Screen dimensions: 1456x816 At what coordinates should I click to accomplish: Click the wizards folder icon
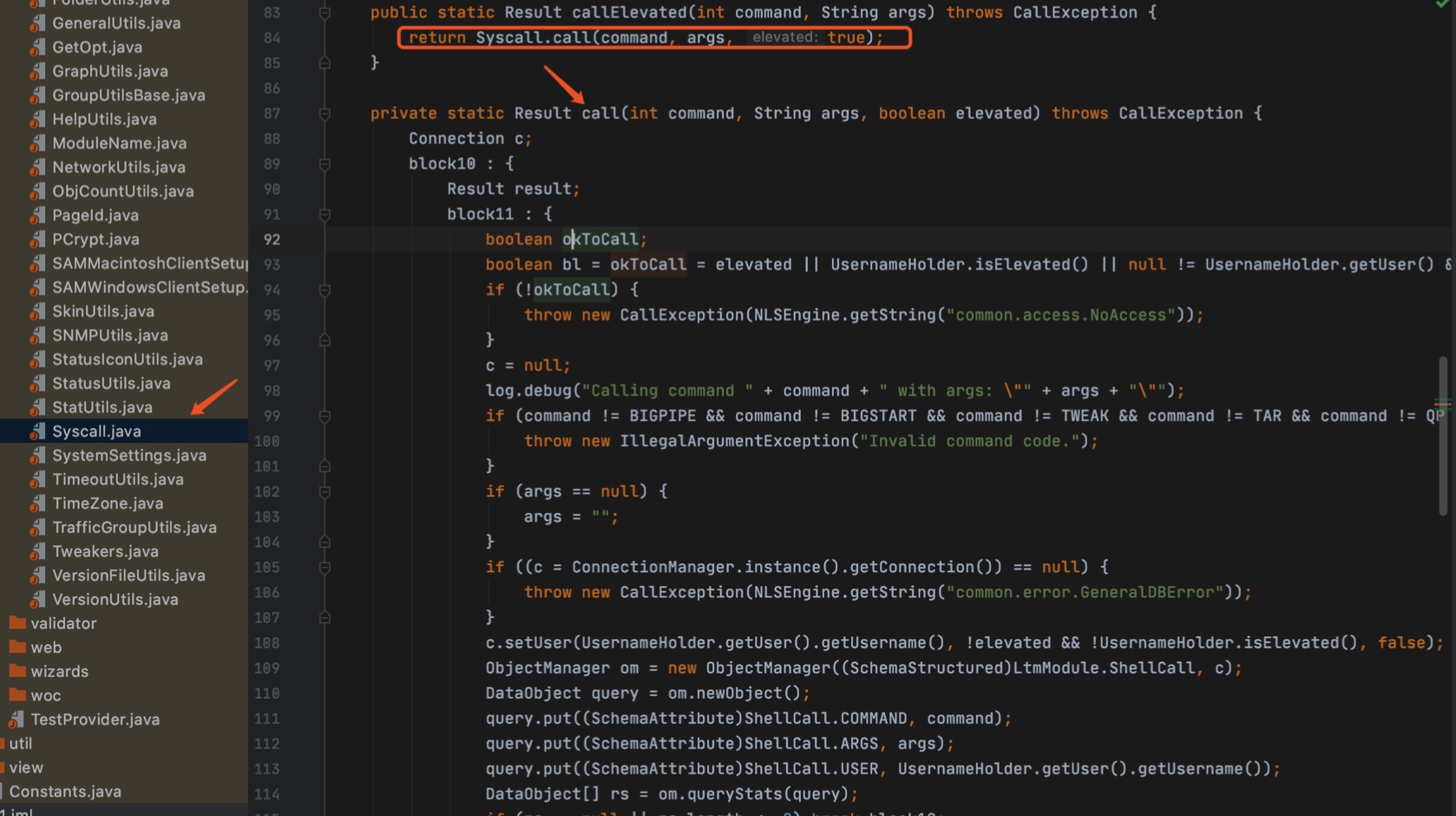click(x=16, y=671)
